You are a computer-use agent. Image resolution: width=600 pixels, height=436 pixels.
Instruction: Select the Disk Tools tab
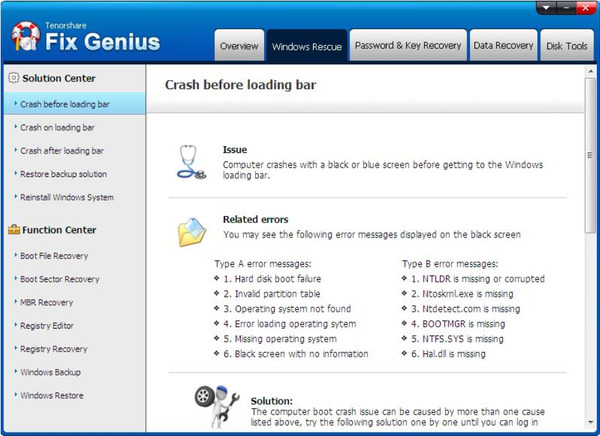(568, 46)
